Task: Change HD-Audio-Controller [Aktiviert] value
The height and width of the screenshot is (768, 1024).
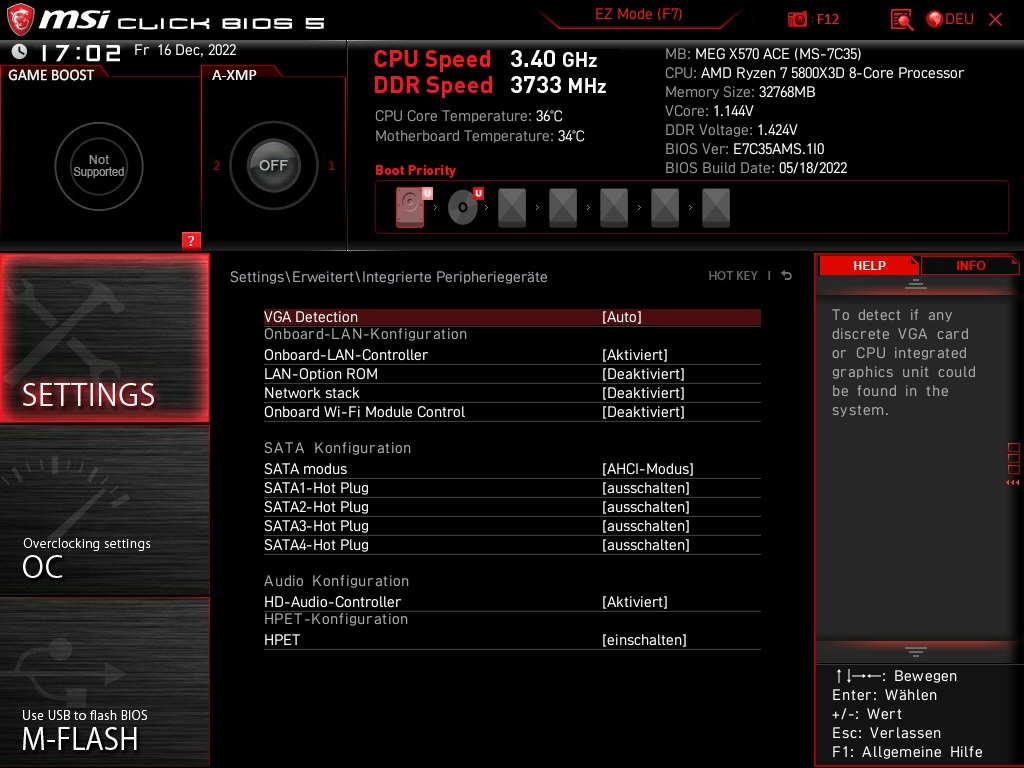Action: 635,601
